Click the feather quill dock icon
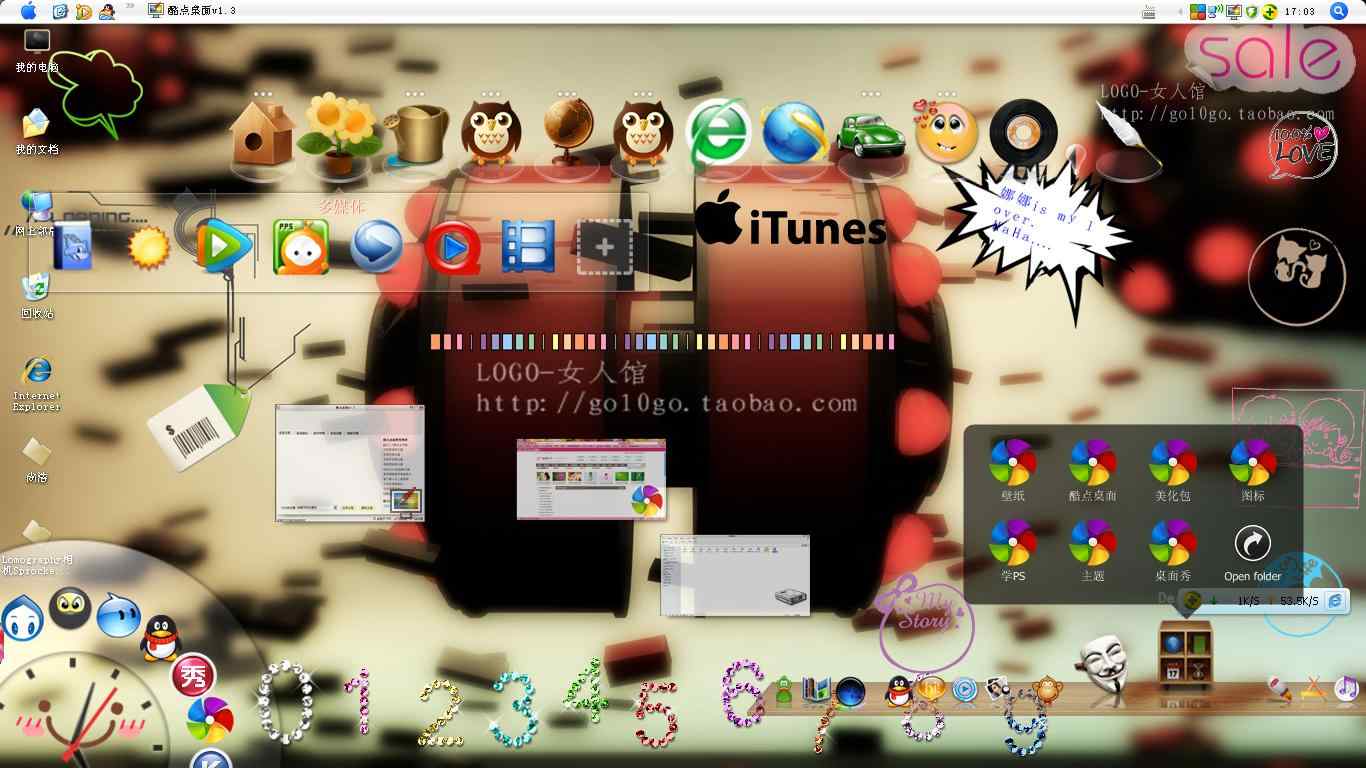This screenshot has height=768, width=1366. [1130, 136]
